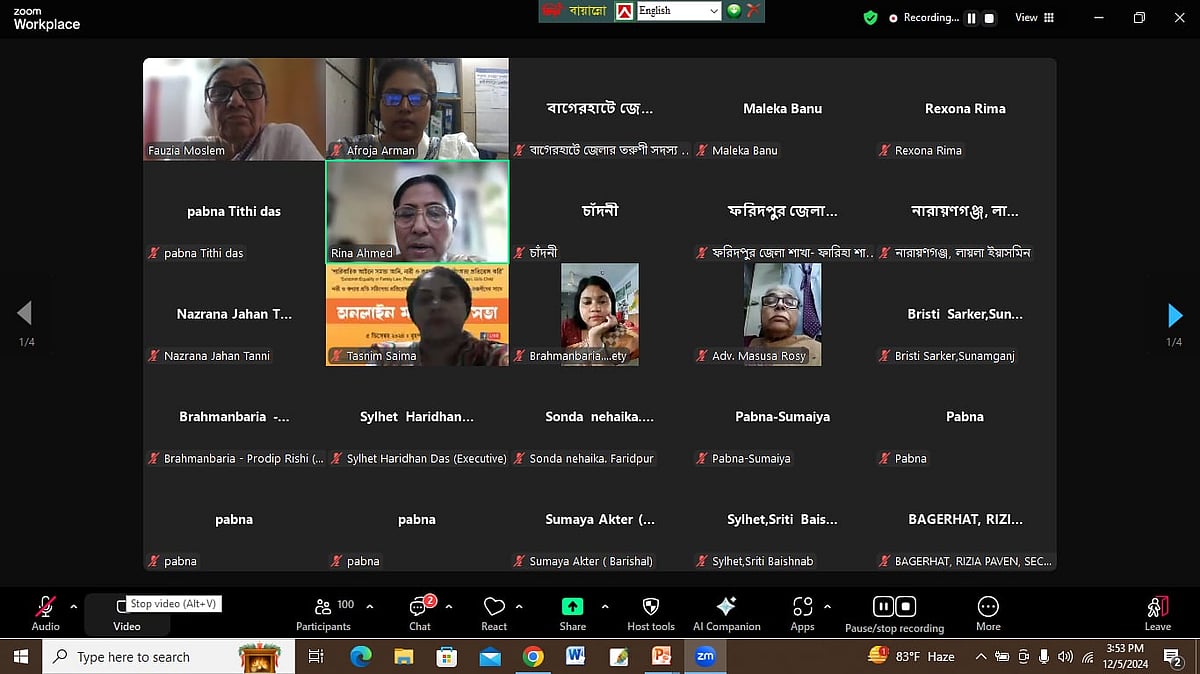Open the Zoom Apps panel

802,612
